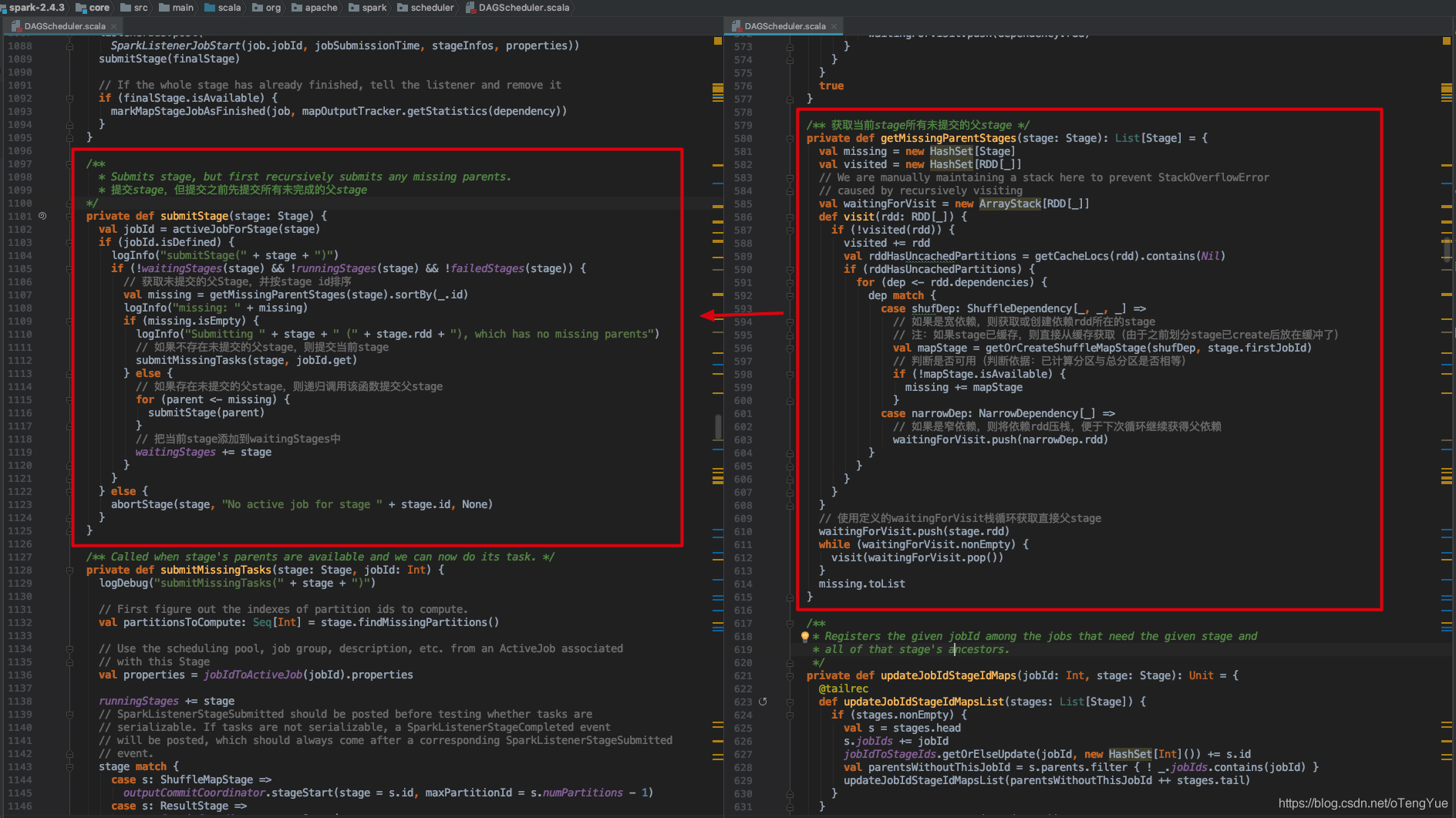Viewport: 1456px width, 818px height.
Task: Click line number 1107 in left gutter
Action: [20, 295]
